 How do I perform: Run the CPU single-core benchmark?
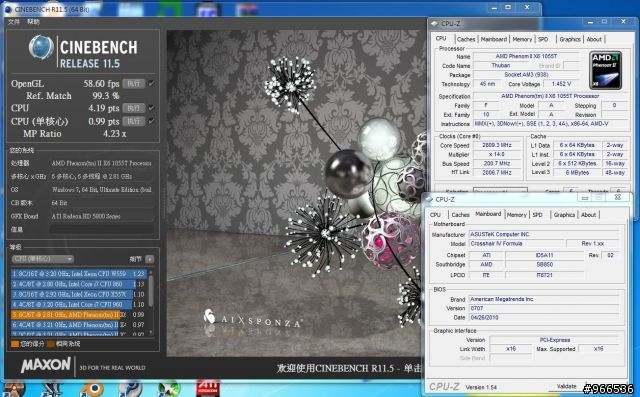[133, 121]
